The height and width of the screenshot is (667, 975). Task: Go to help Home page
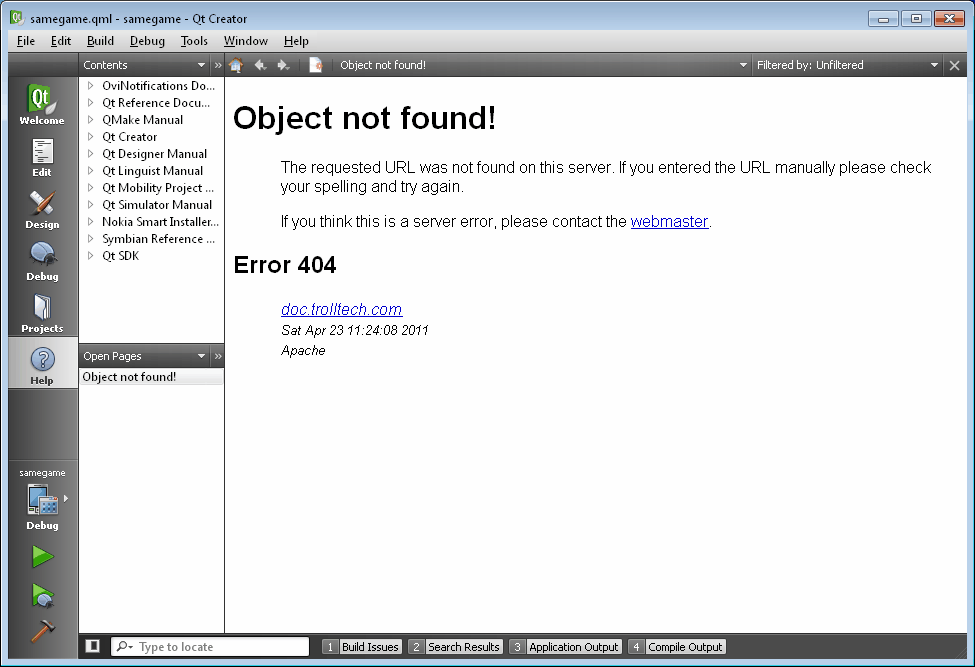coord(236,65)
